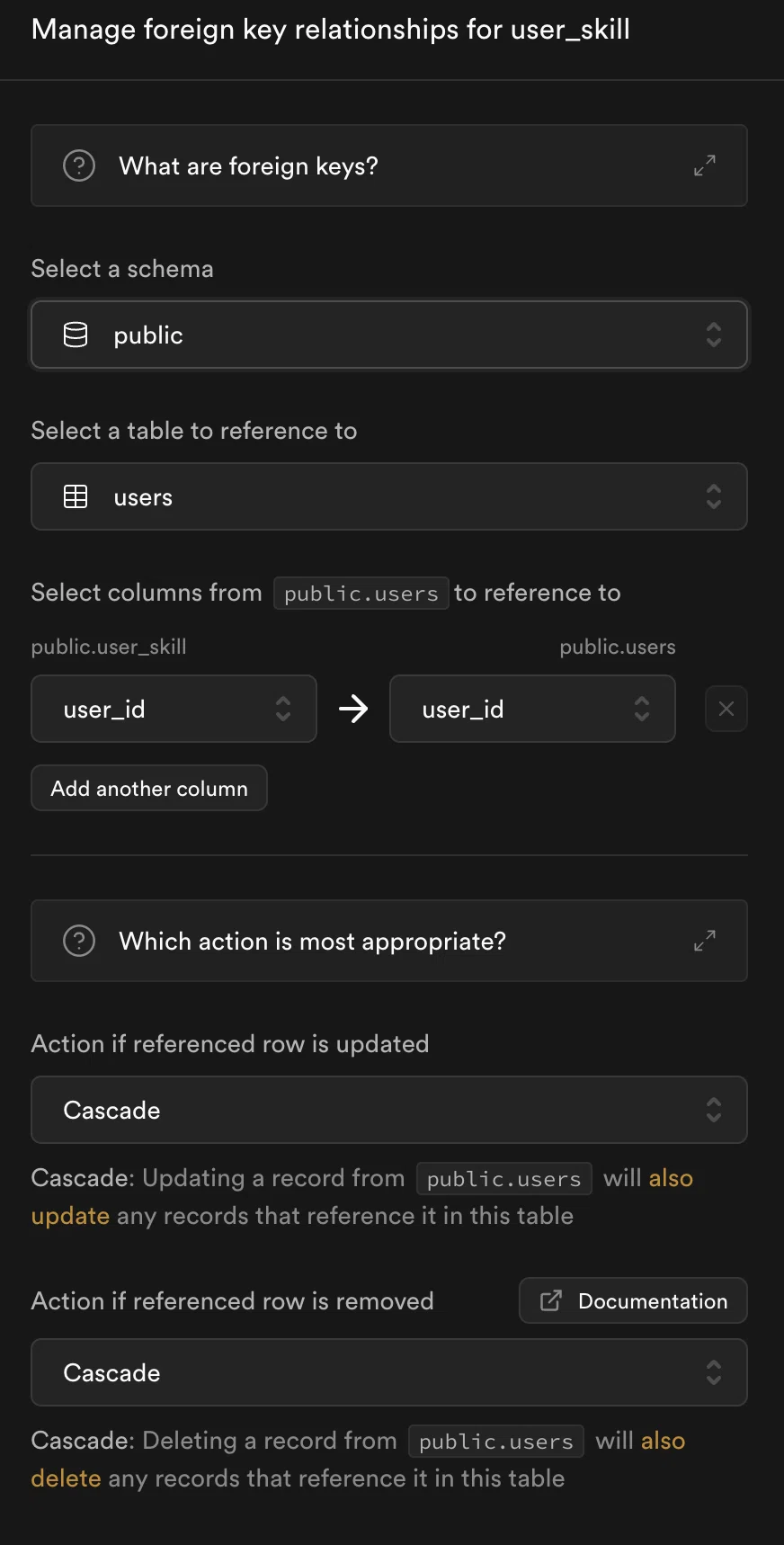Image resolution: width=784 pixels, height=1545 pixels.
Task: Click the 'public.user_skill' column label
Action: coord(109,647)
